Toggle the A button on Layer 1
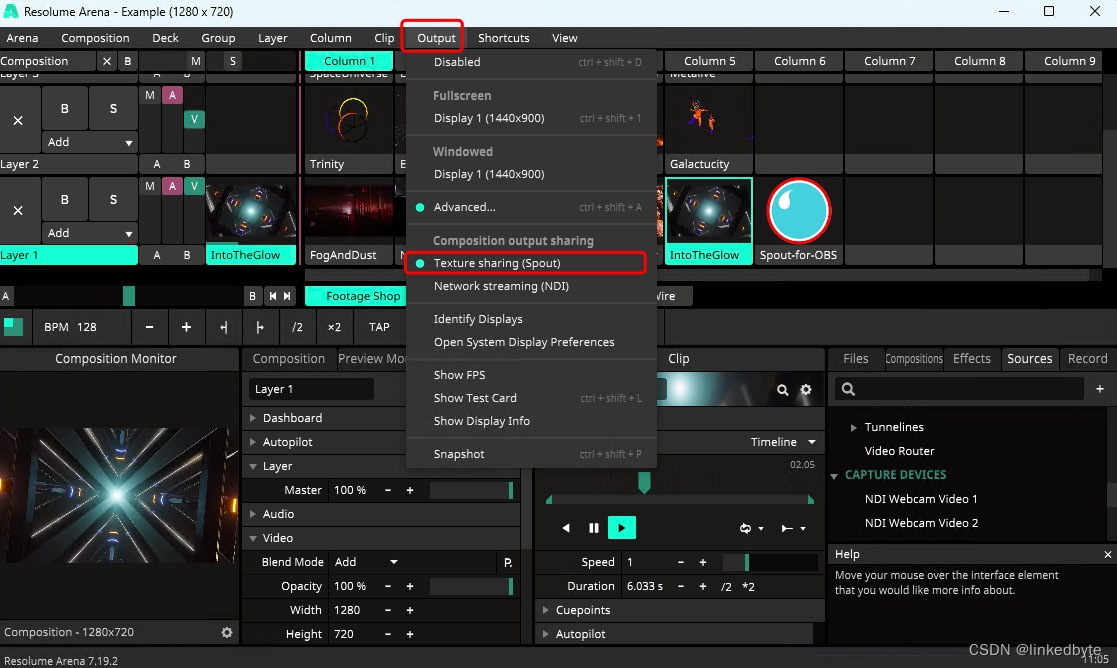 [x=172, y=186]
